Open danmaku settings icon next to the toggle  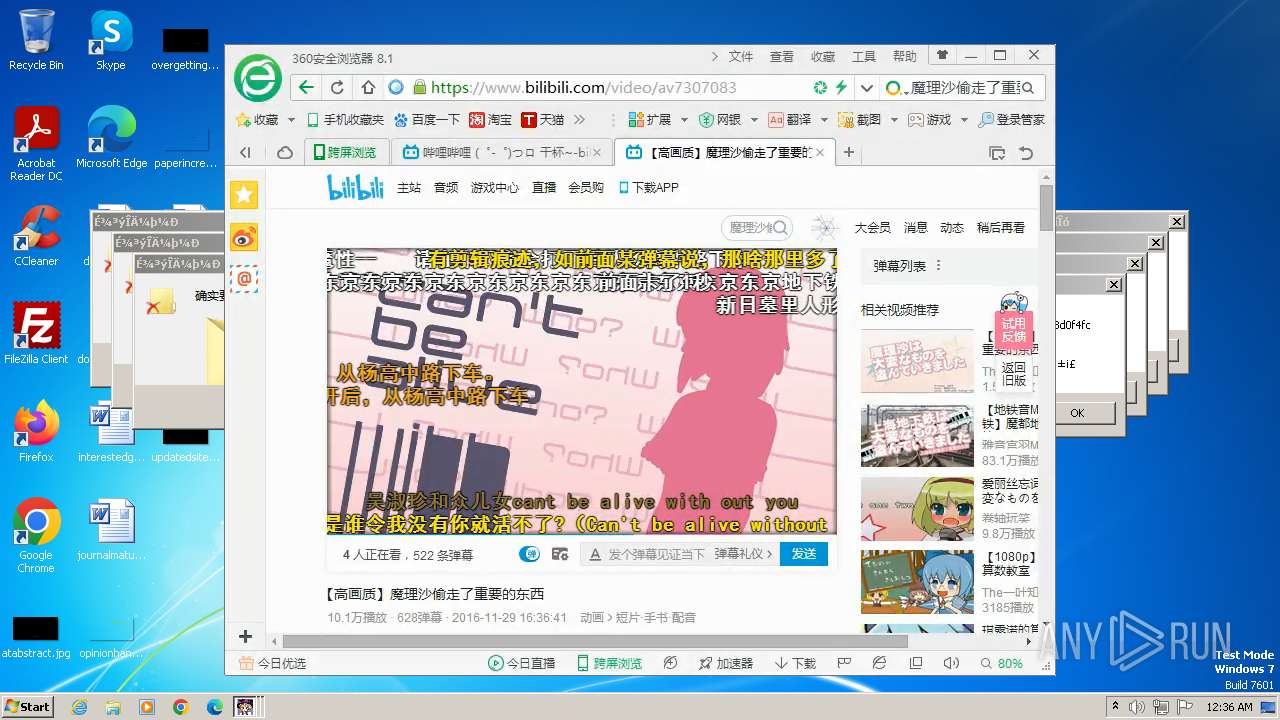(x=560, y=554)
